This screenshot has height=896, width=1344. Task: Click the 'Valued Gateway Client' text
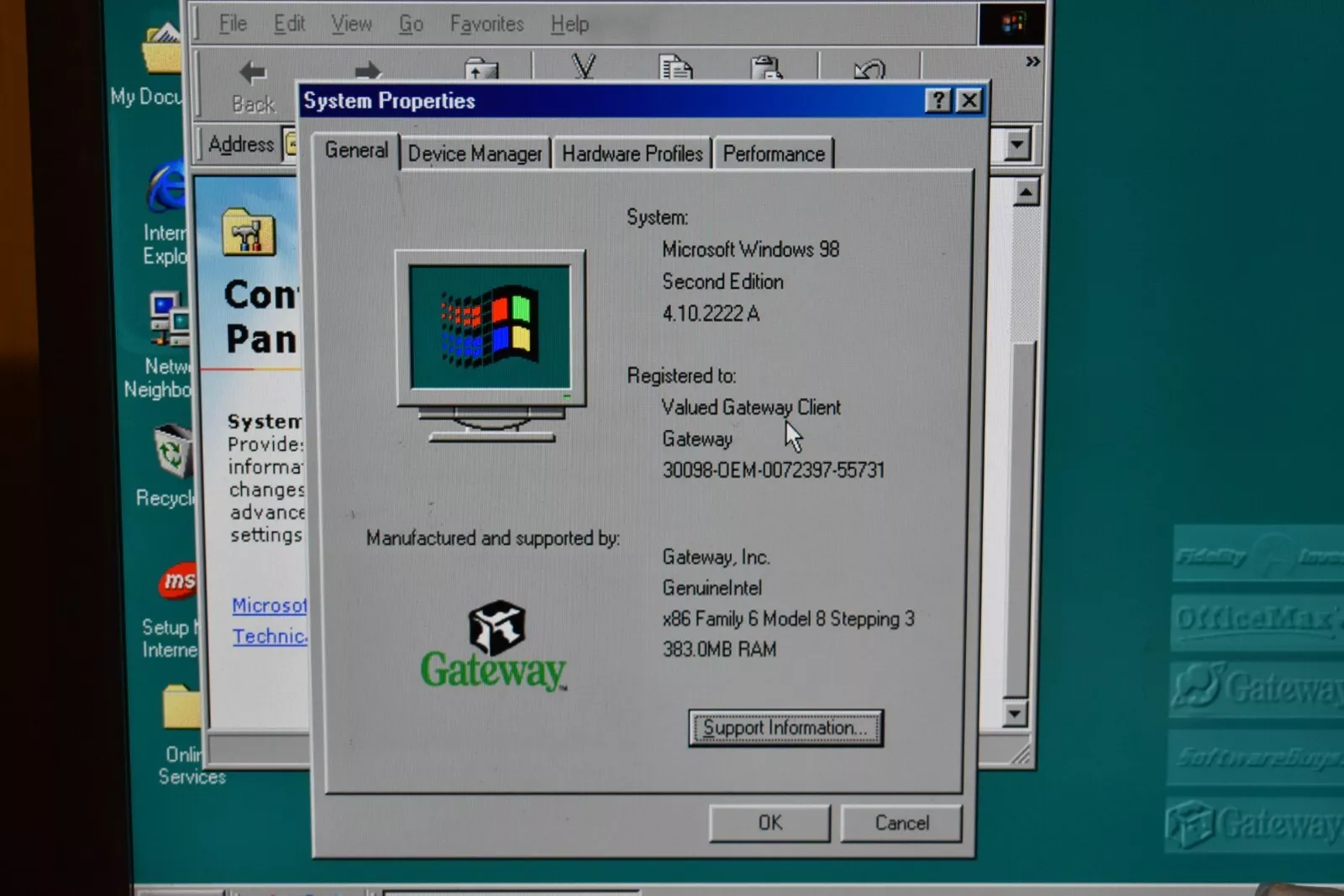pyautogui.click(x=750, y=407)
